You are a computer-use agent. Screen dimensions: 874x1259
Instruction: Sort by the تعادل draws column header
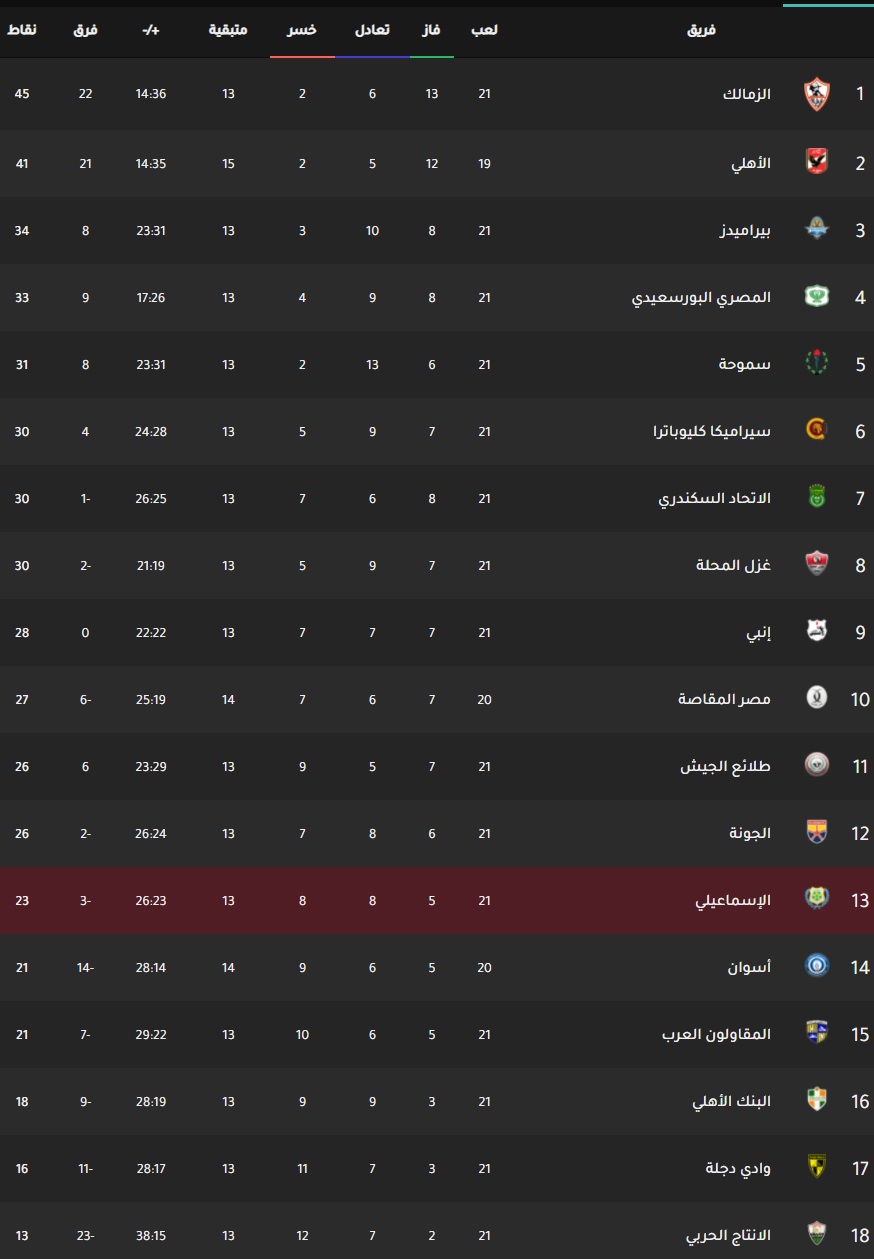372,30
